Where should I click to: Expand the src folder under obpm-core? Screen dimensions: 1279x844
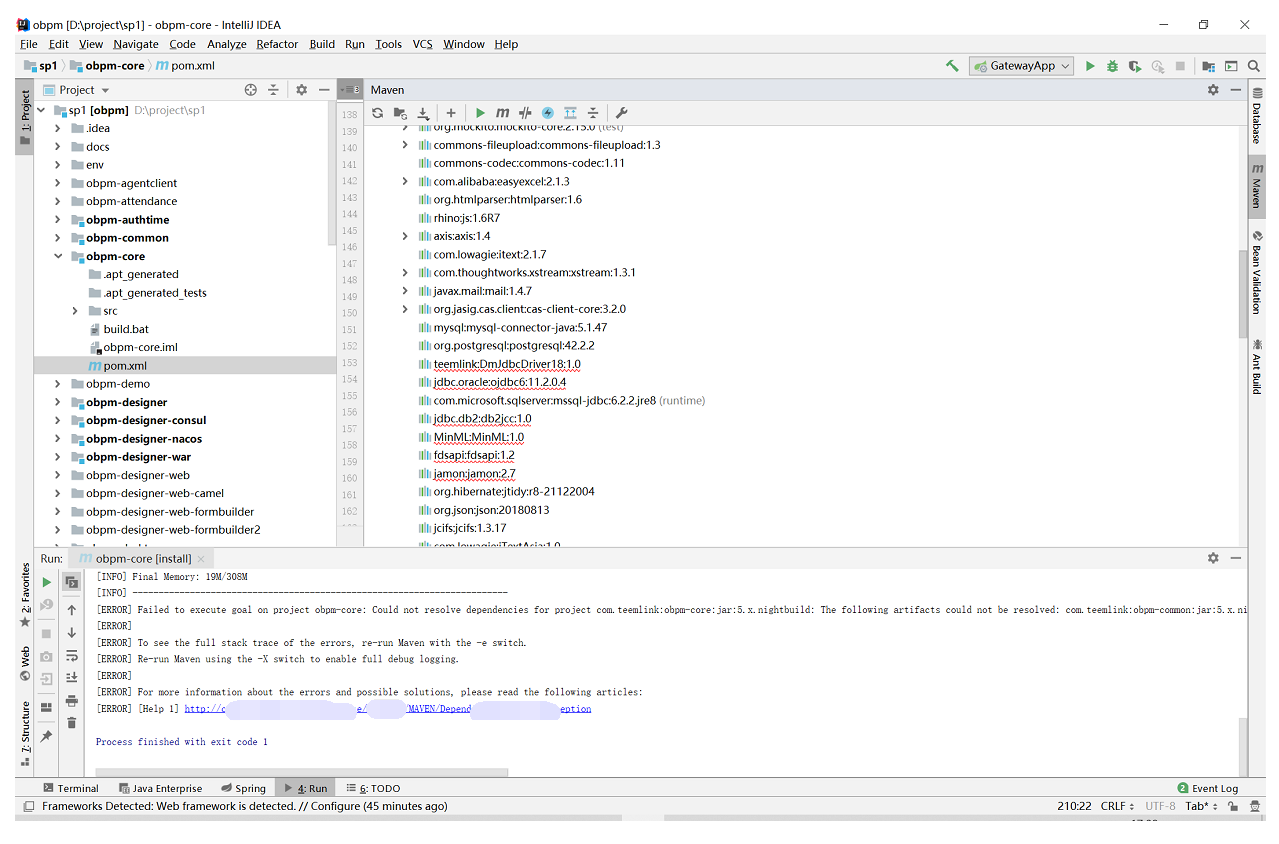(76, 311)
